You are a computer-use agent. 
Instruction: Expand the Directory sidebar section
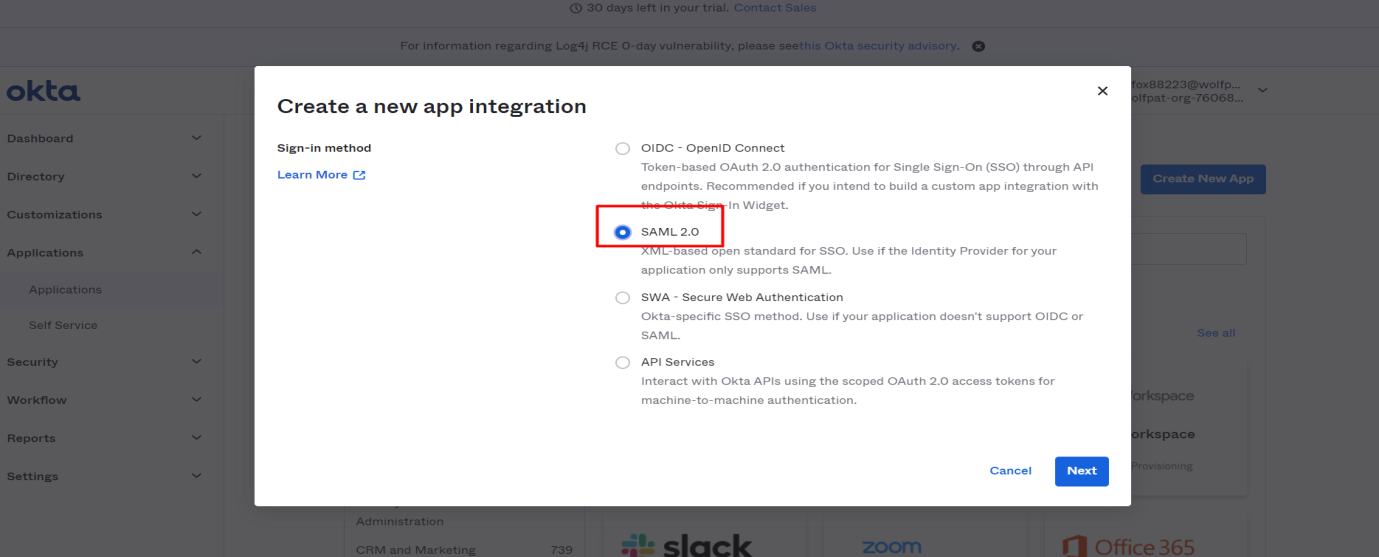[197, 176]
